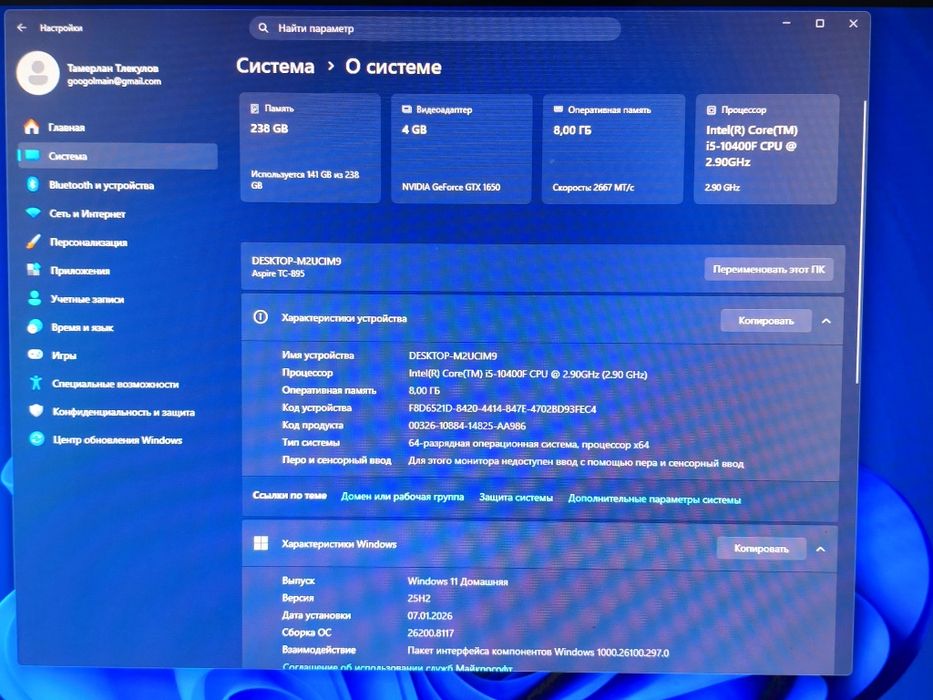The height and width of the screenshot is (700, 933).
Task: Open the Время и язык globe icon
Action: 35,326
